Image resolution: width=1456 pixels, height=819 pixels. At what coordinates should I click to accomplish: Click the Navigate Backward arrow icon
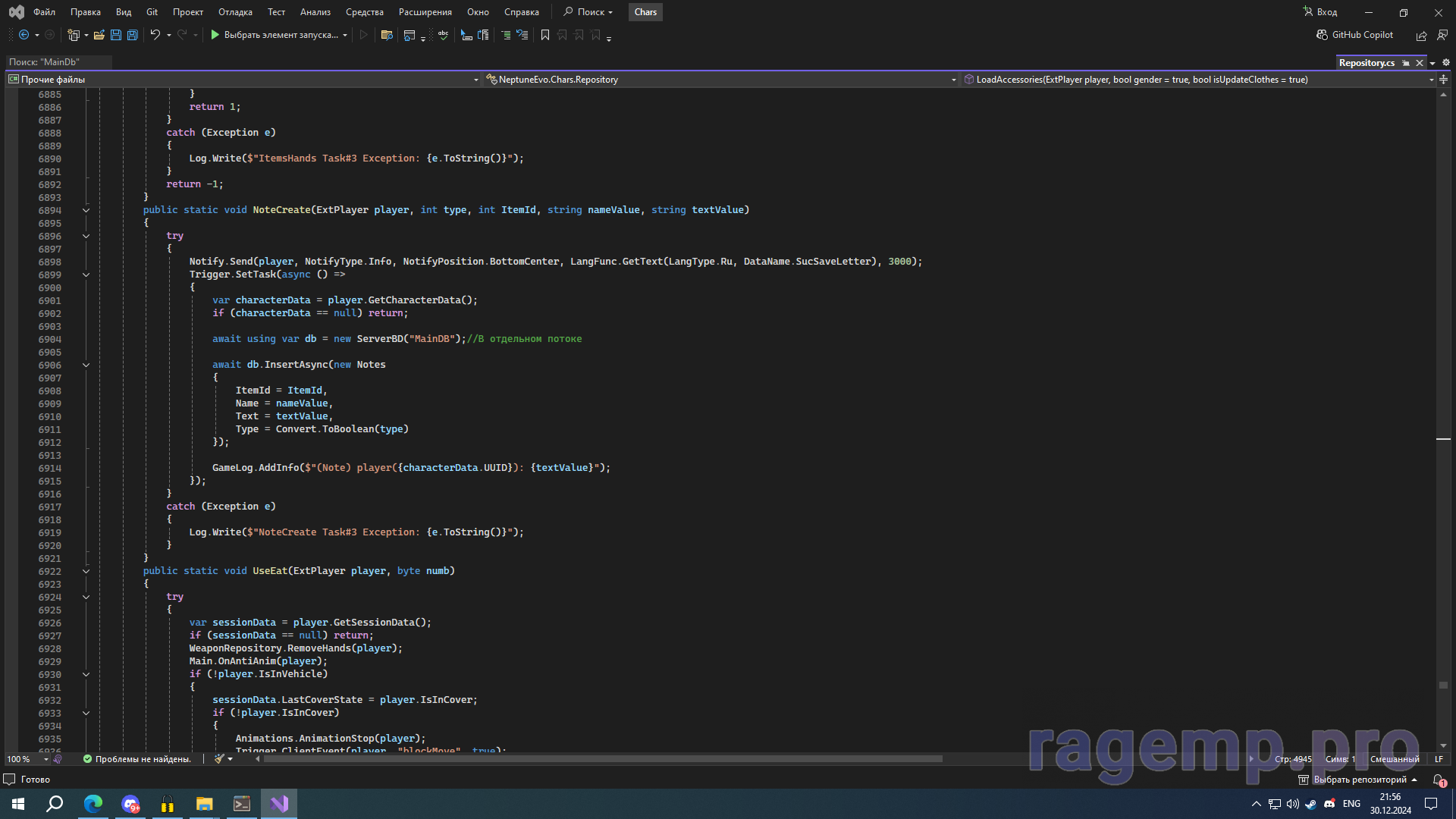point(24,35)
